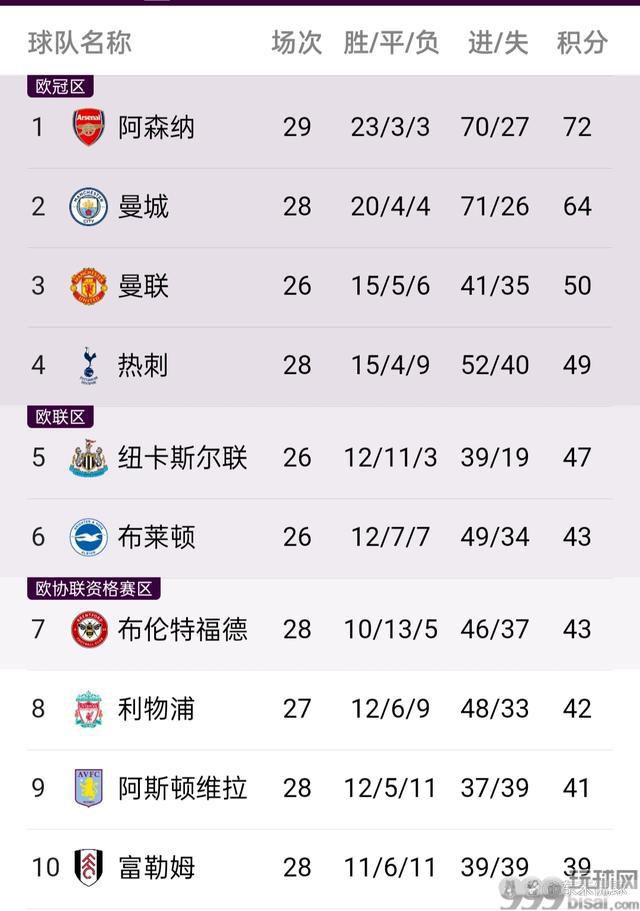Select the 欧协联资格赛区 zone label

point(94,589)
